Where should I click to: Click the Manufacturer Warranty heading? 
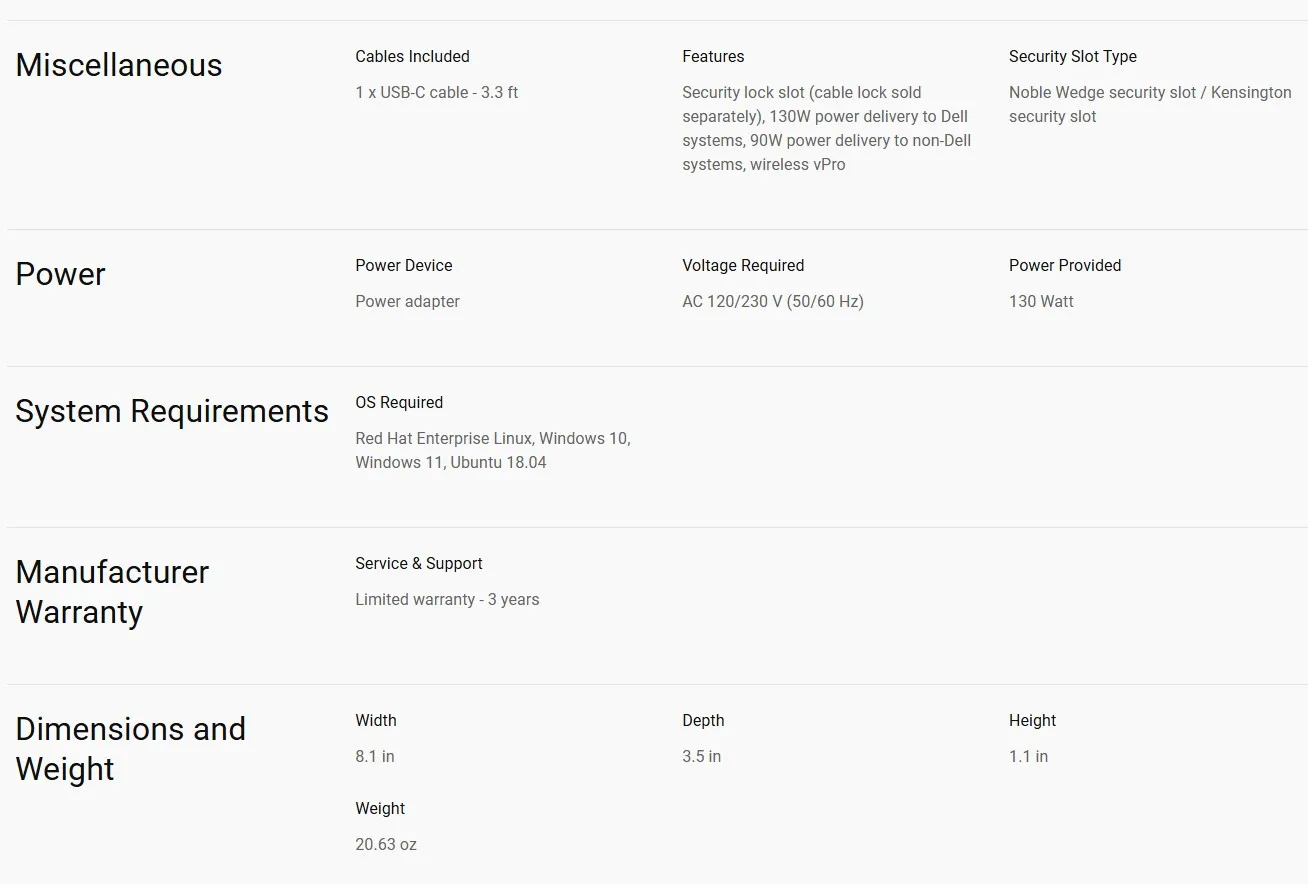112,591
